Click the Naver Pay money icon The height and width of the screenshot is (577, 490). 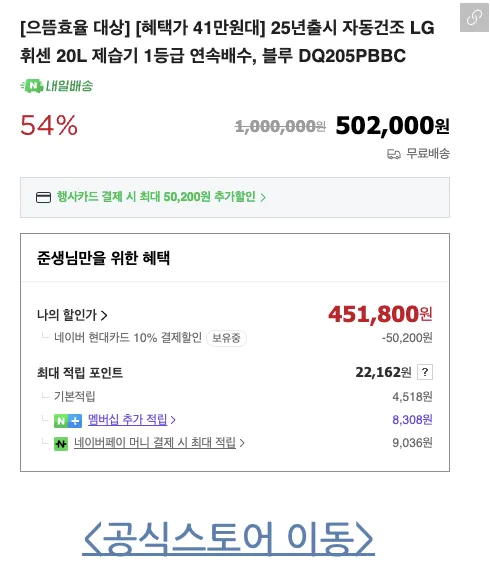coord(61,443)
